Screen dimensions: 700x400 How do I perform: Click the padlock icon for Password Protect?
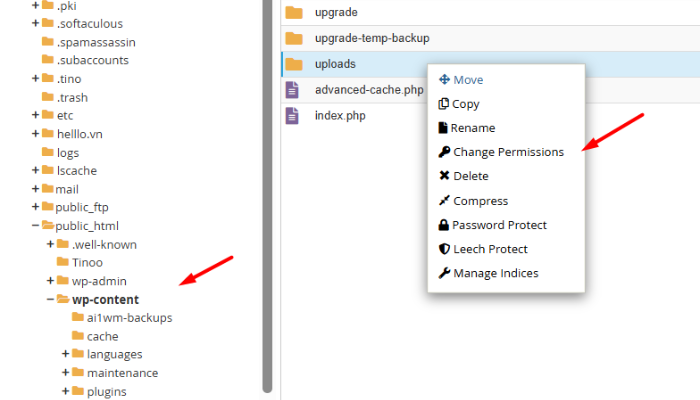point(444,225)
